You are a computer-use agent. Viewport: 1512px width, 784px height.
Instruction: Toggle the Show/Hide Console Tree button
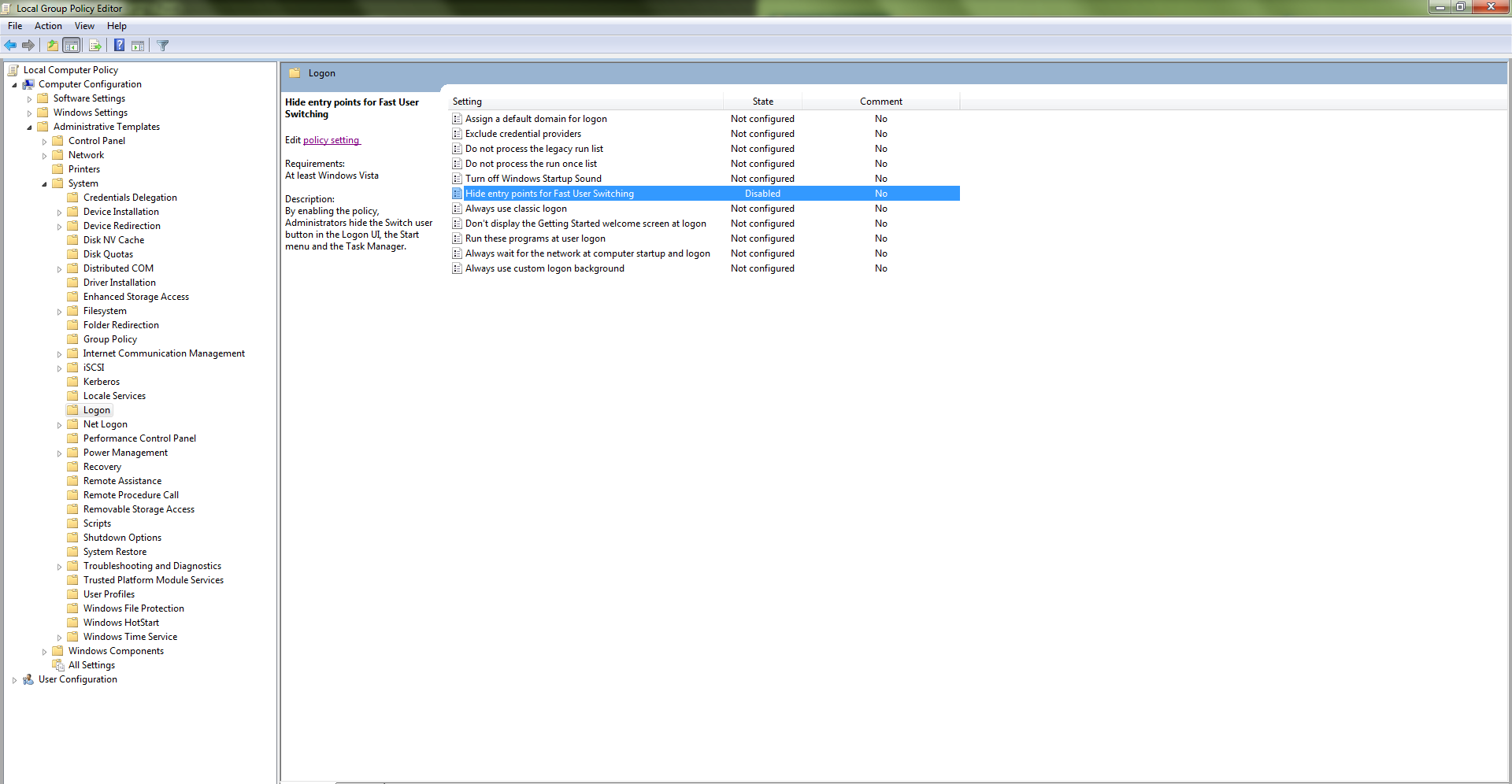(72, 46)
